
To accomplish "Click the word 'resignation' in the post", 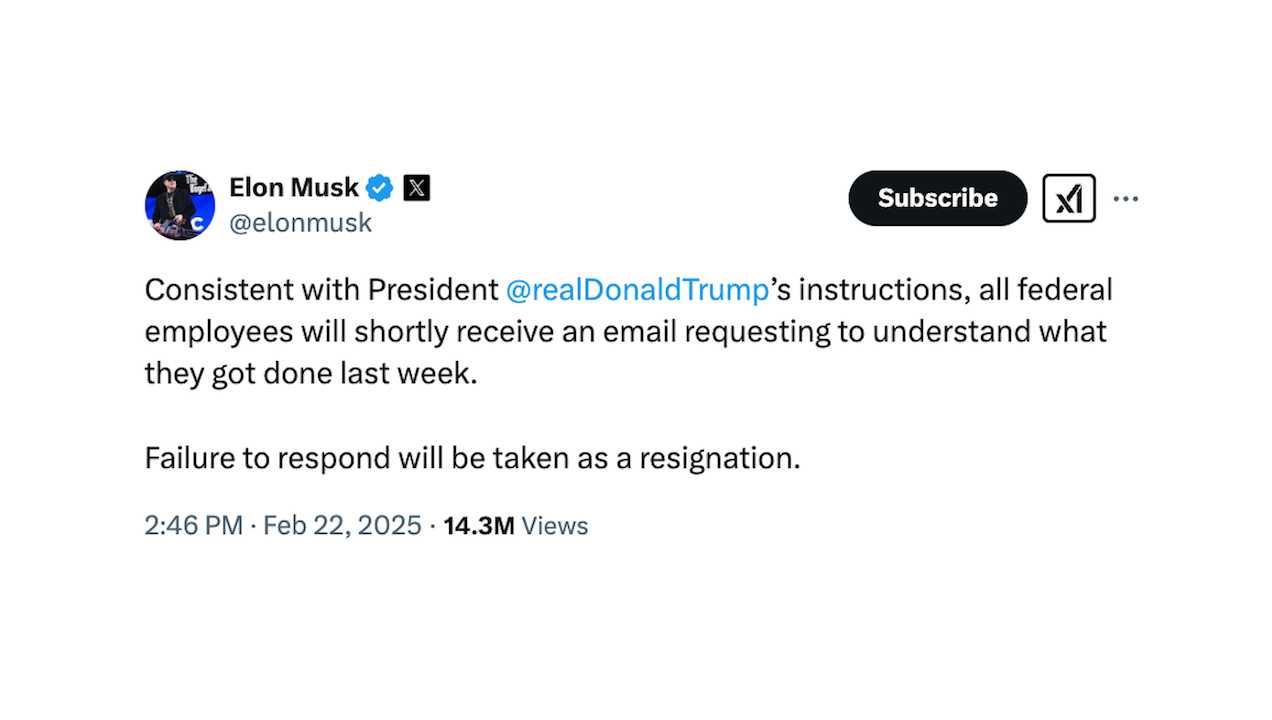I will click(719, 458).
